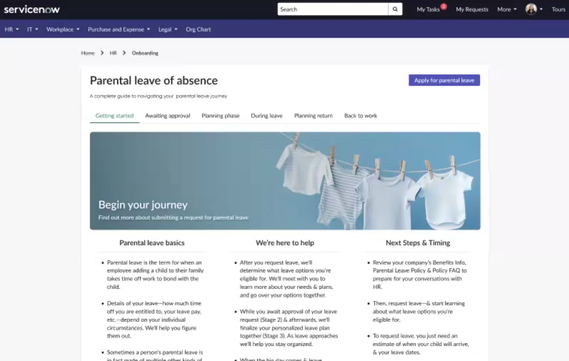
Task: Expand the HR dropdown menu
Action: [x=12, y=29]
